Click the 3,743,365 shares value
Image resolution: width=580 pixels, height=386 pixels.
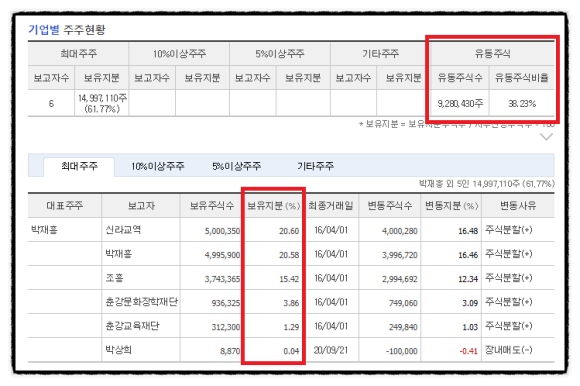pyautogui.click(x=222, y=279)
